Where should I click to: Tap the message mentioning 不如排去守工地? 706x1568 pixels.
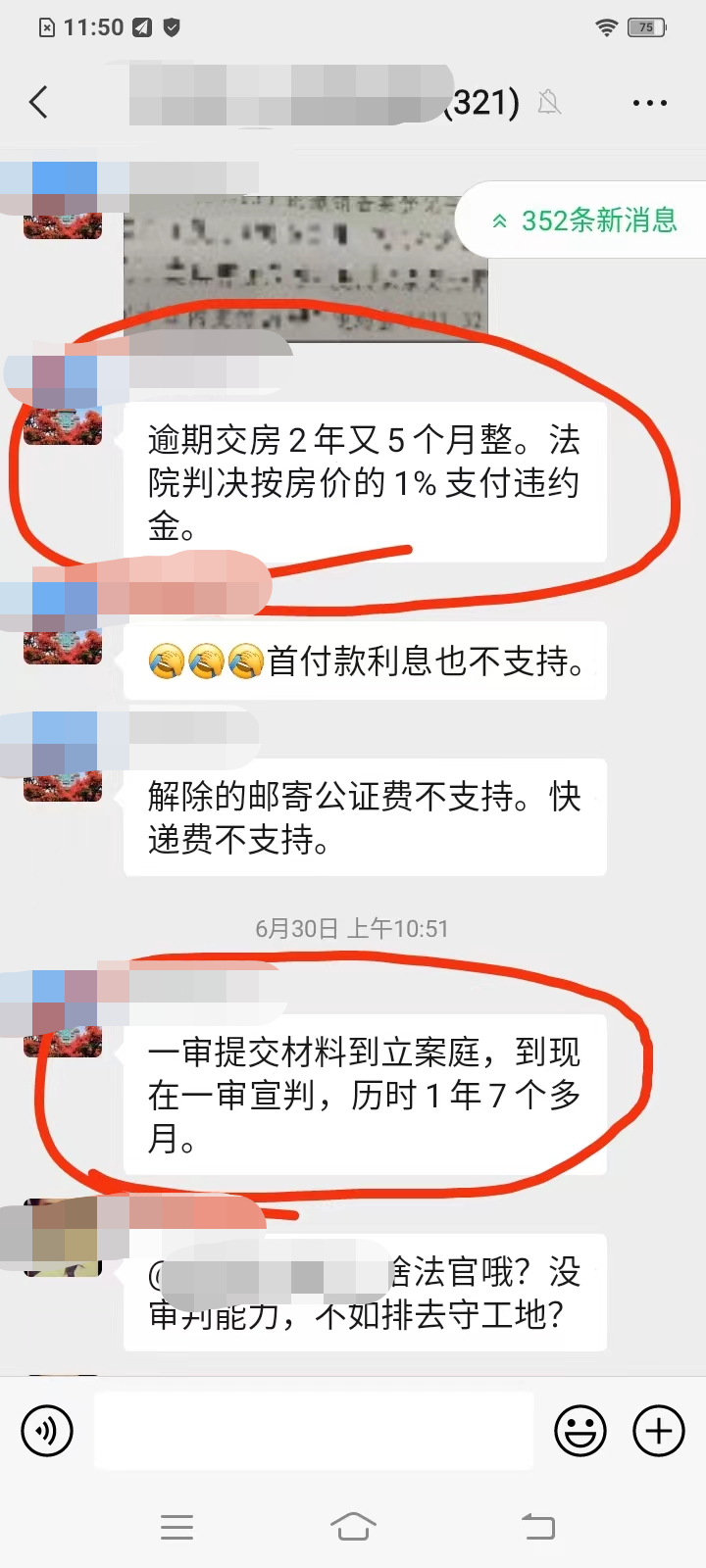pyautogui.click(x=365, y=1292)
